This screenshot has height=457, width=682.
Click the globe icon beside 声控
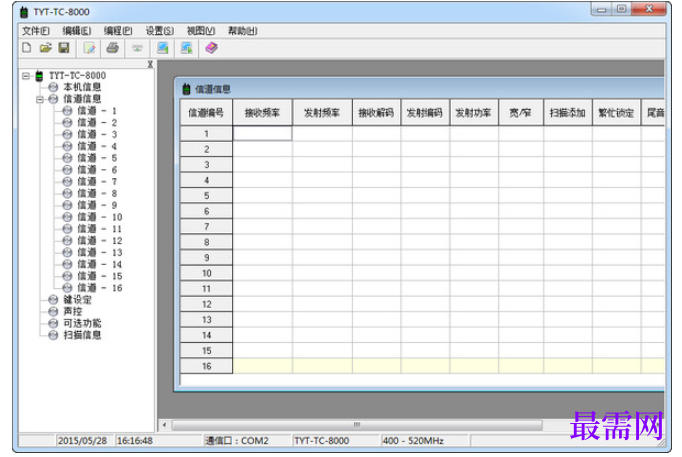53,311
